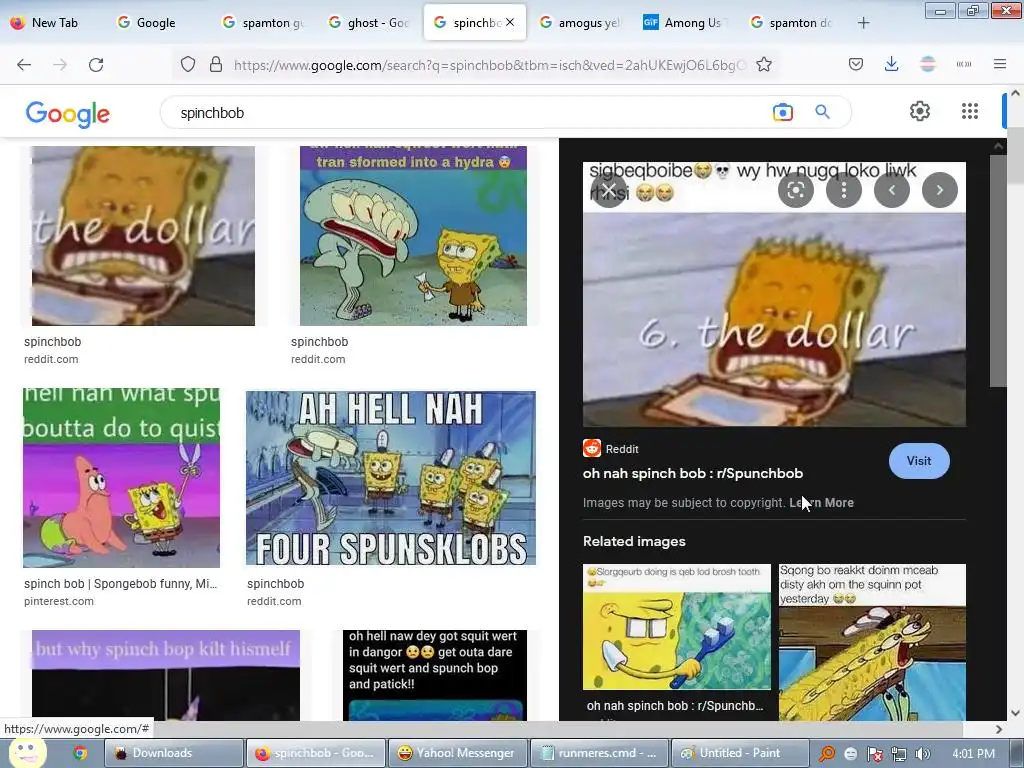Open Google quick settings gear
The image size is (1024, 768).
920,111
